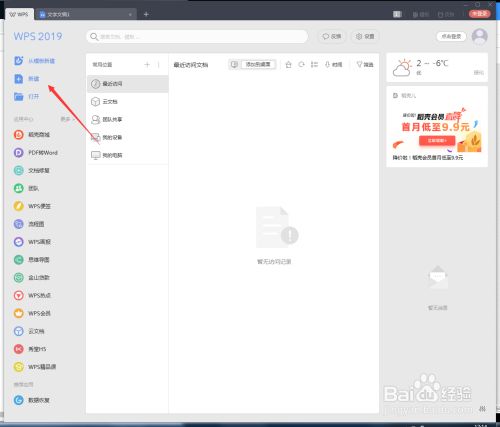Open 数据恢复 data recovery tool
Viewport: 500px width, 427px height.
click(32, 400)
